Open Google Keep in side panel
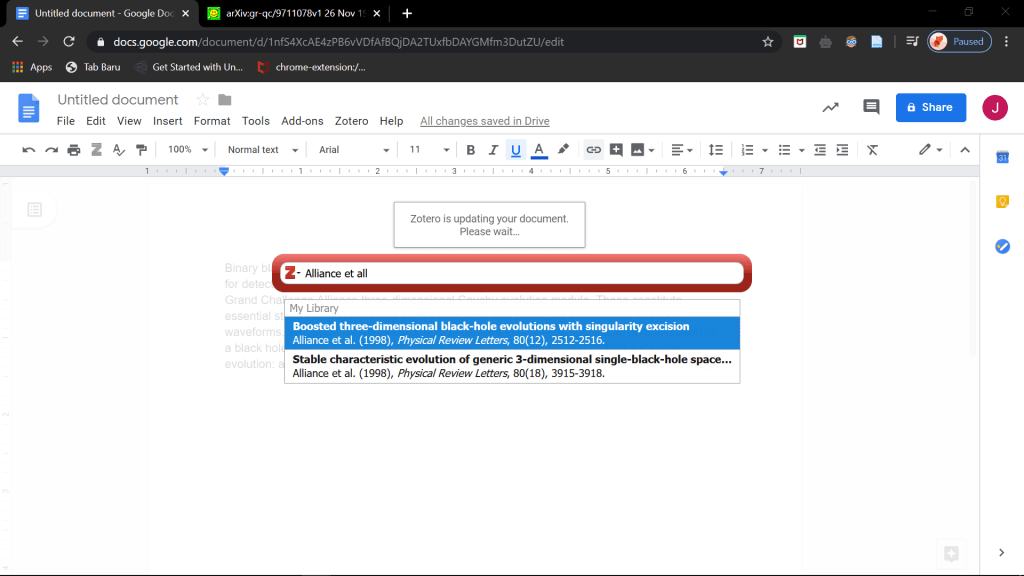 (1002, 201)
